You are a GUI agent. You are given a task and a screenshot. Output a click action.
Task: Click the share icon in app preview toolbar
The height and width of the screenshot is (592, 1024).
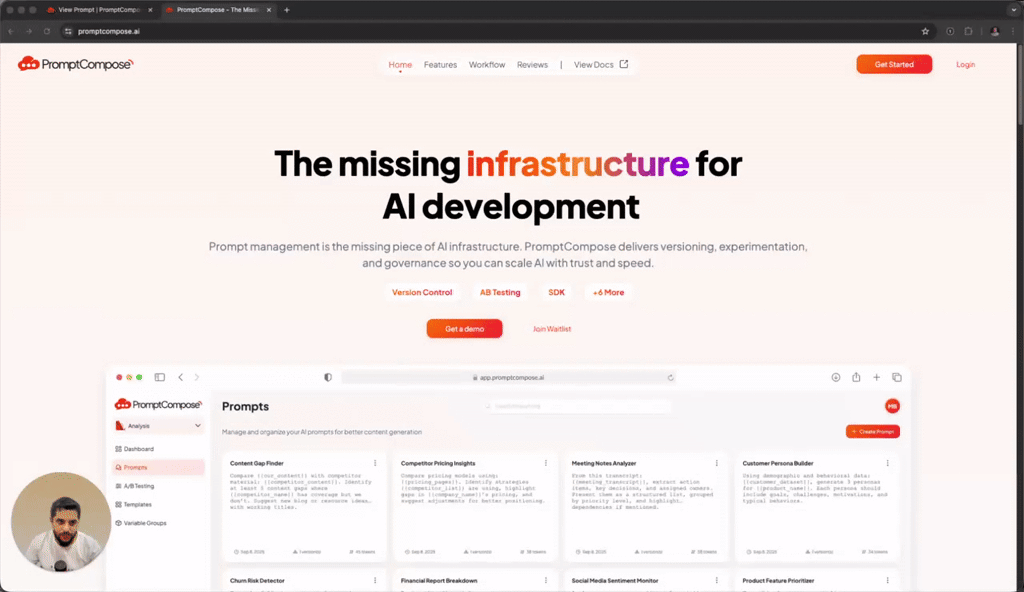coord(856,377)
